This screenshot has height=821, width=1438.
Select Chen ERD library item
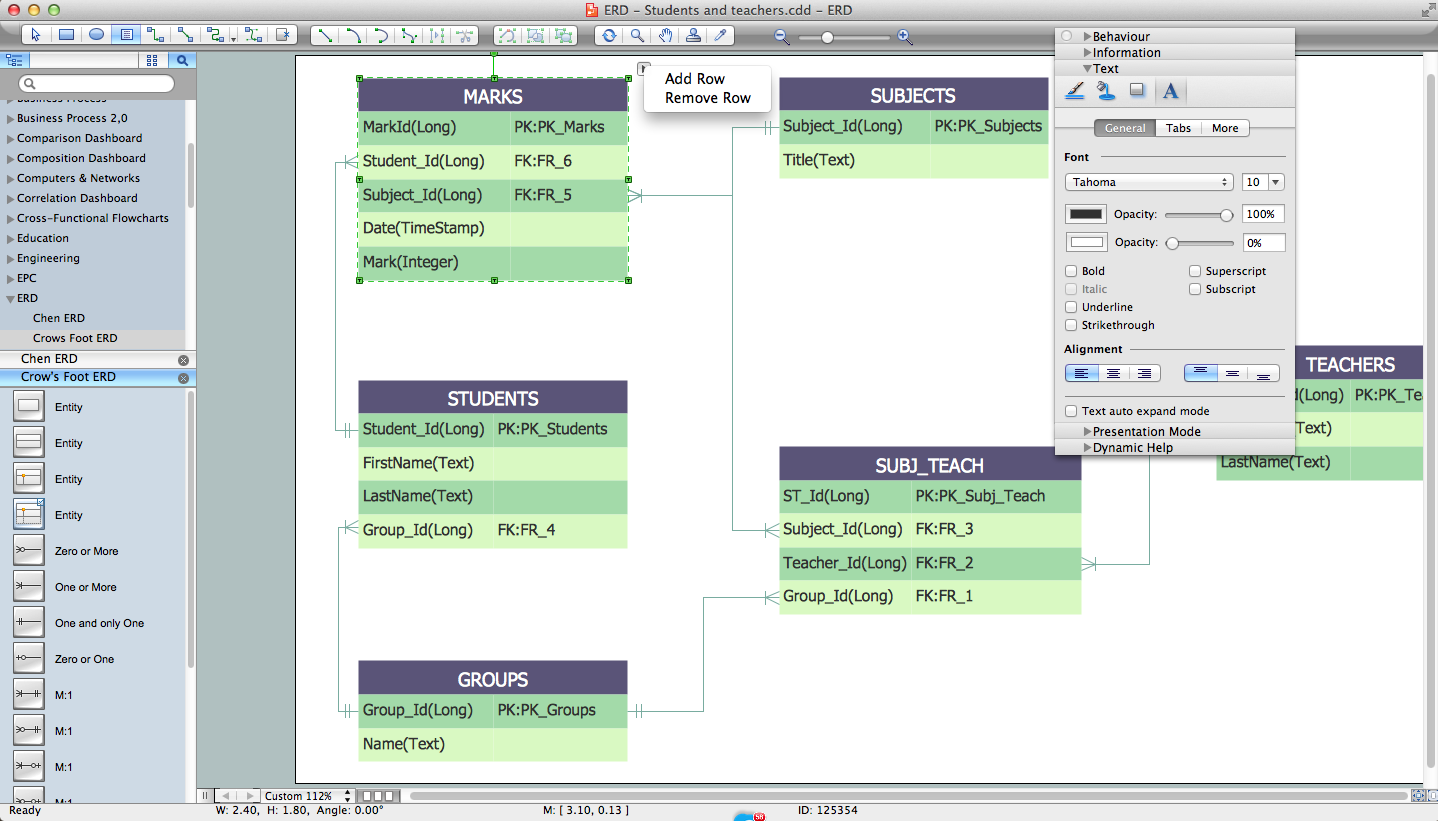[x=59, y=318]
